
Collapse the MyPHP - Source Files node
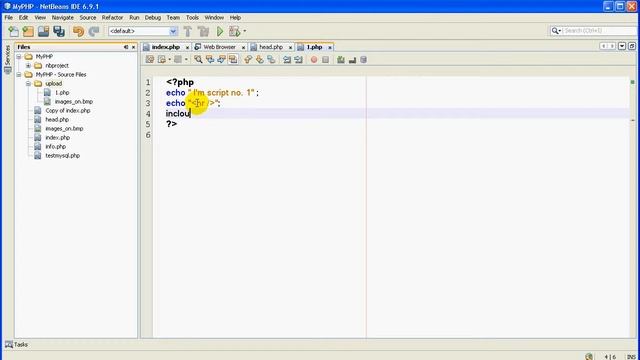19,74
